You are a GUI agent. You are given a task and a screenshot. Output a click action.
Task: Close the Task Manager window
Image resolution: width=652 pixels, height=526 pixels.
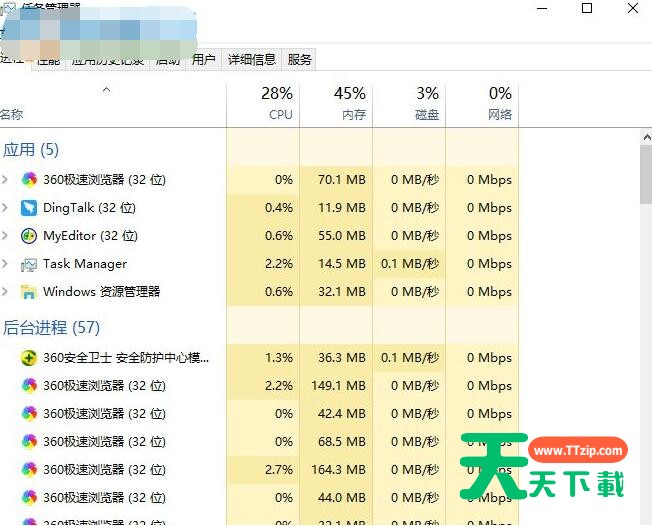tap(633, 8)
